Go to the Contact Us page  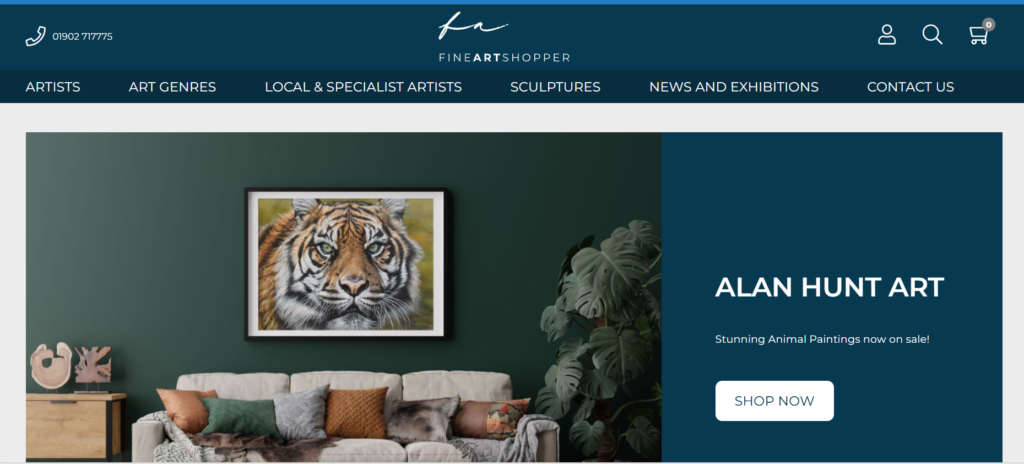pos(910,87)
